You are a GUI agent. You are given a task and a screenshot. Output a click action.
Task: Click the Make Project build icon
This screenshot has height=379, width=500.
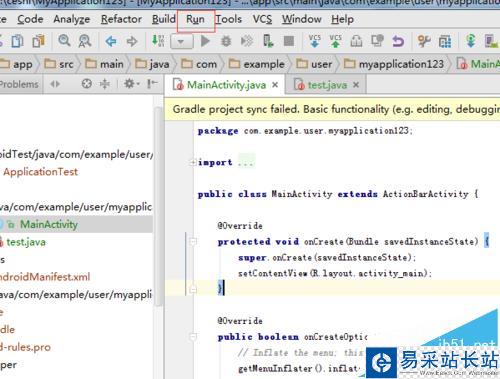coord(158,41)
